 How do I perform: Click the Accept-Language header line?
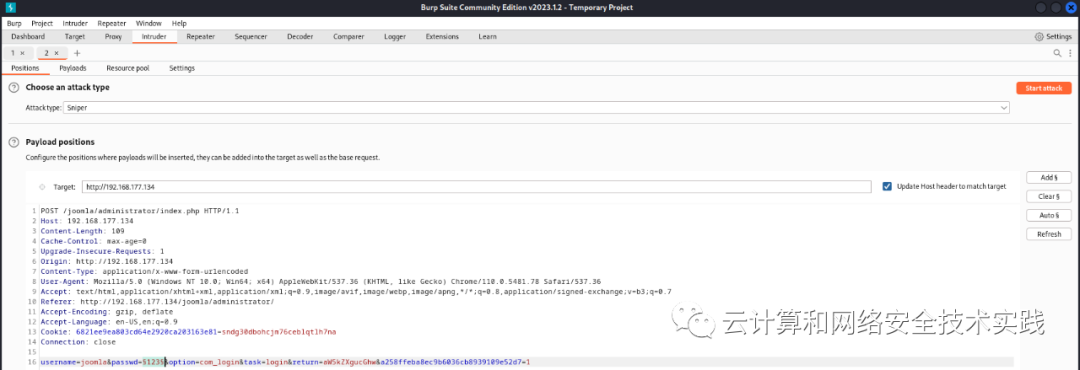click(x=109, y=322)
